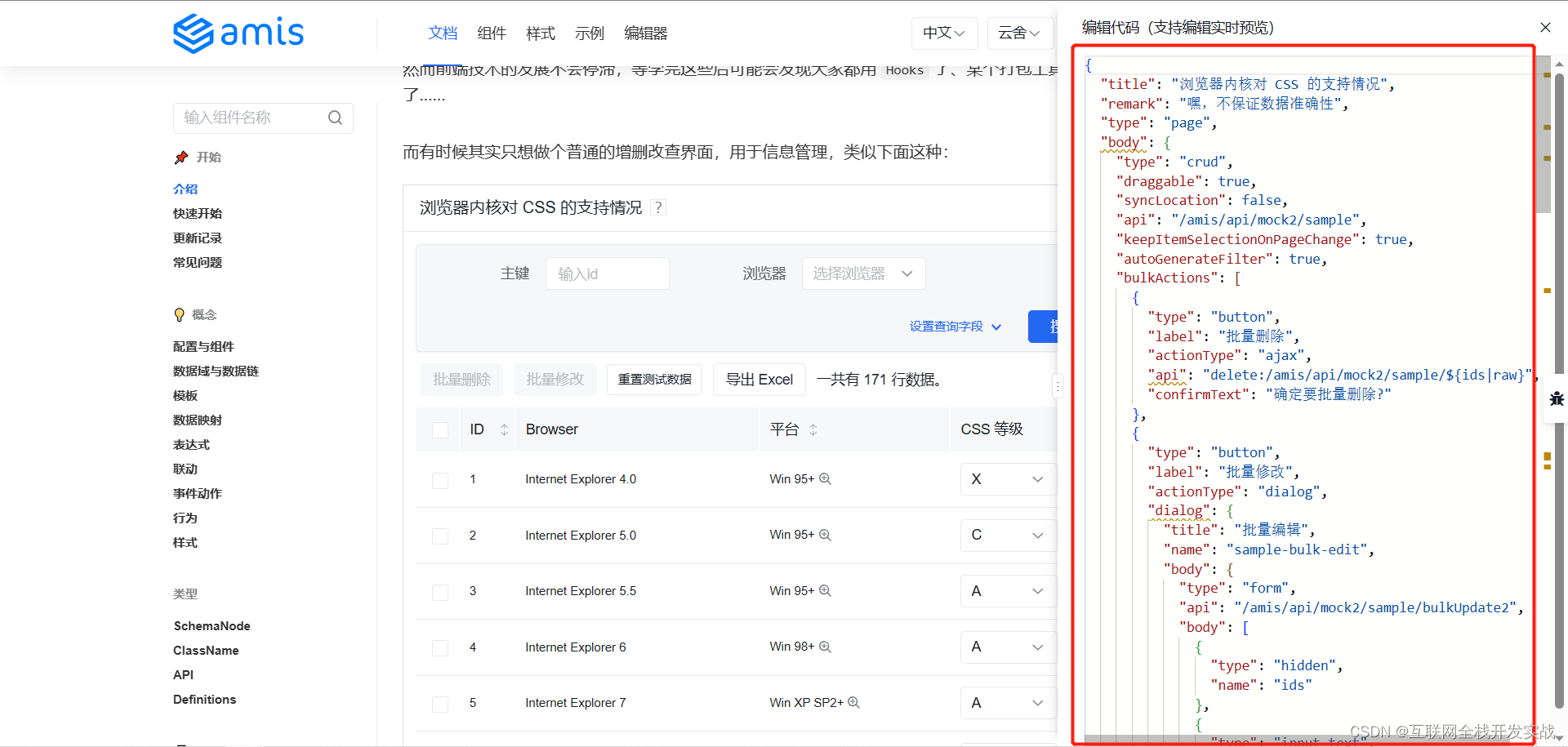
Task: Expand 设置查询字段 options
Action: point(955,327)
